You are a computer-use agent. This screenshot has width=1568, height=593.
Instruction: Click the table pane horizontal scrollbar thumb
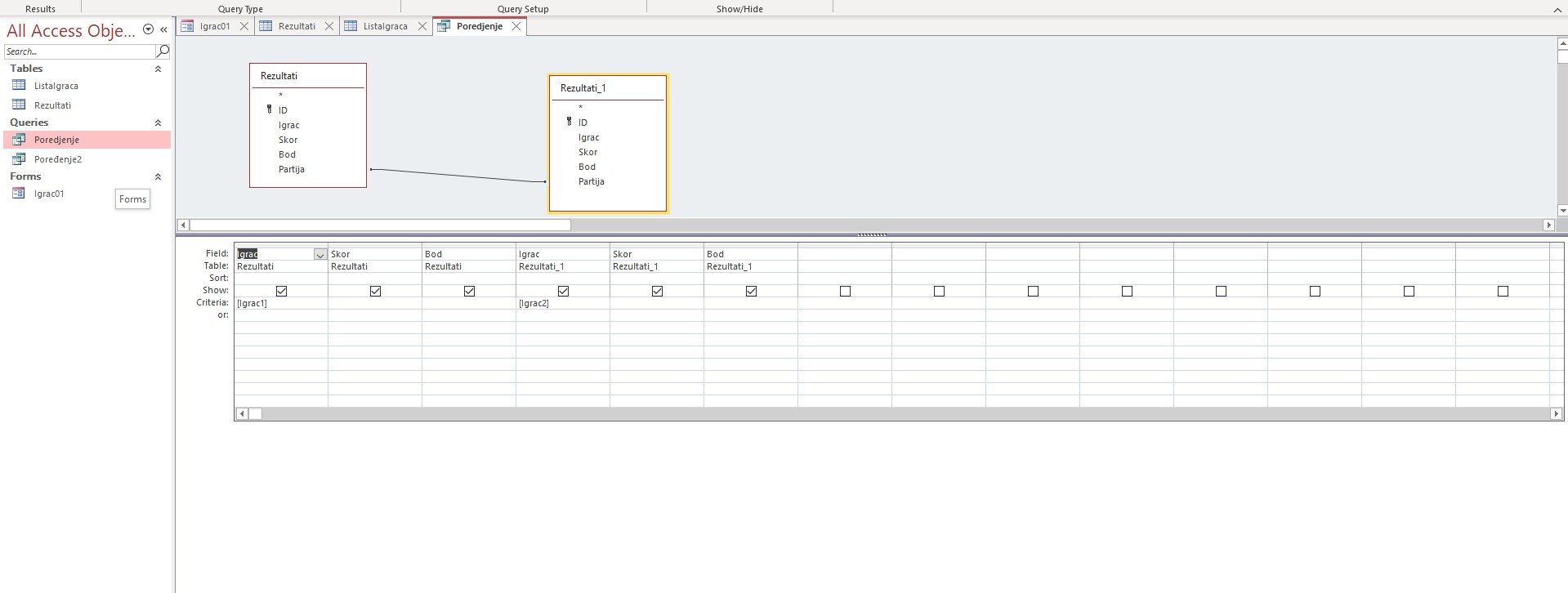[x=380, y=225]
